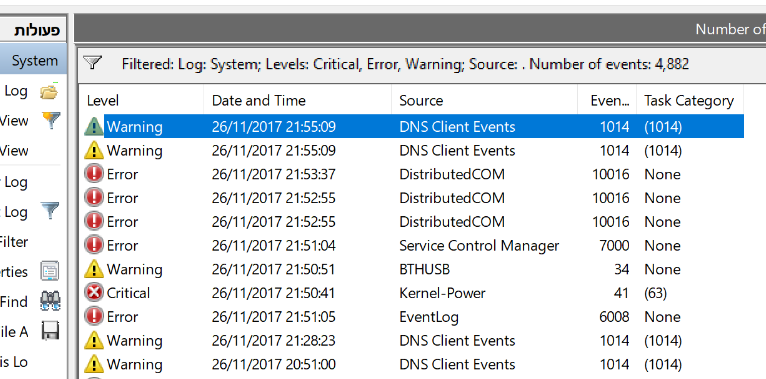Click the red X critical icon for Kernel-Power
The image size is (766, 379).
(x=93, y=293)
